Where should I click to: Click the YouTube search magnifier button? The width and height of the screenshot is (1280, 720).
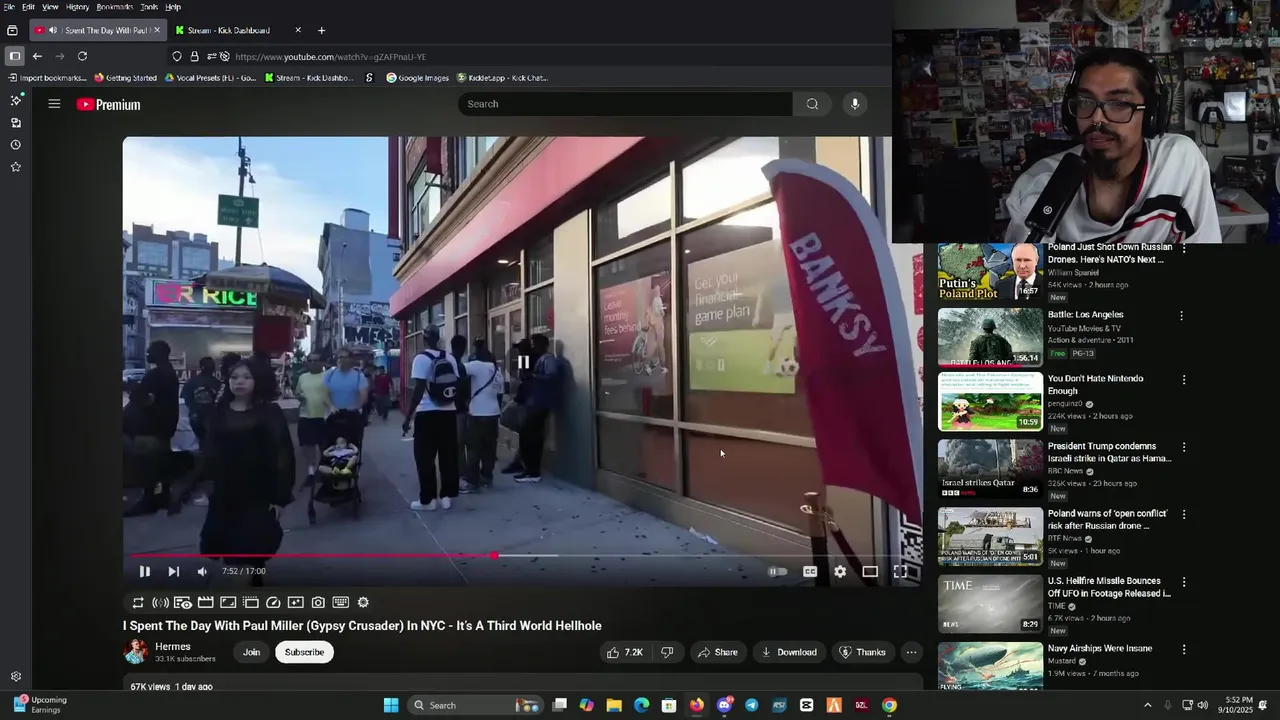[x=812, y=104]
